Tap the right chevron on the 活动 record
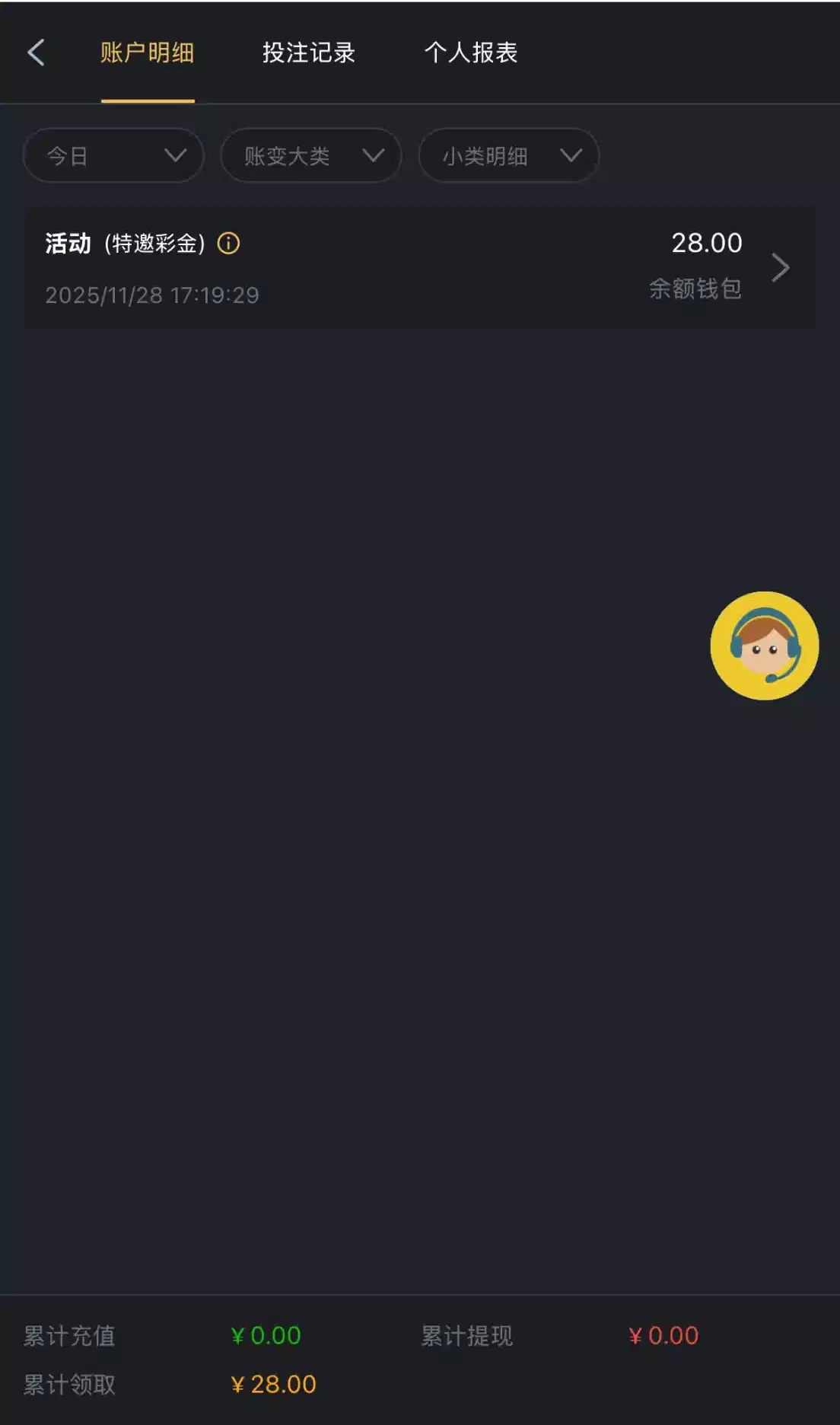 point(781,268)
